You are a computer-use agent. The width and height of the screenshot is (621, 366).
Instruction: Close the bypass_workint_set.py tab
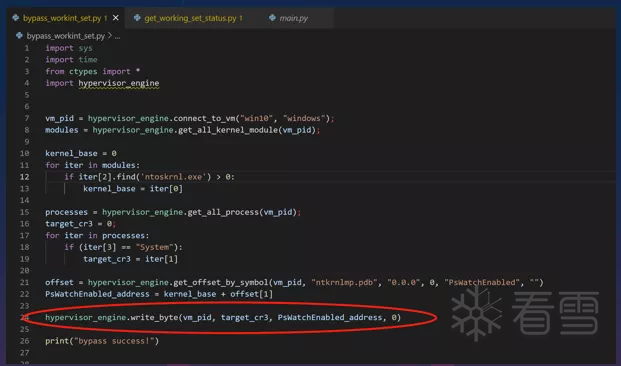click(x=116, y=18)
